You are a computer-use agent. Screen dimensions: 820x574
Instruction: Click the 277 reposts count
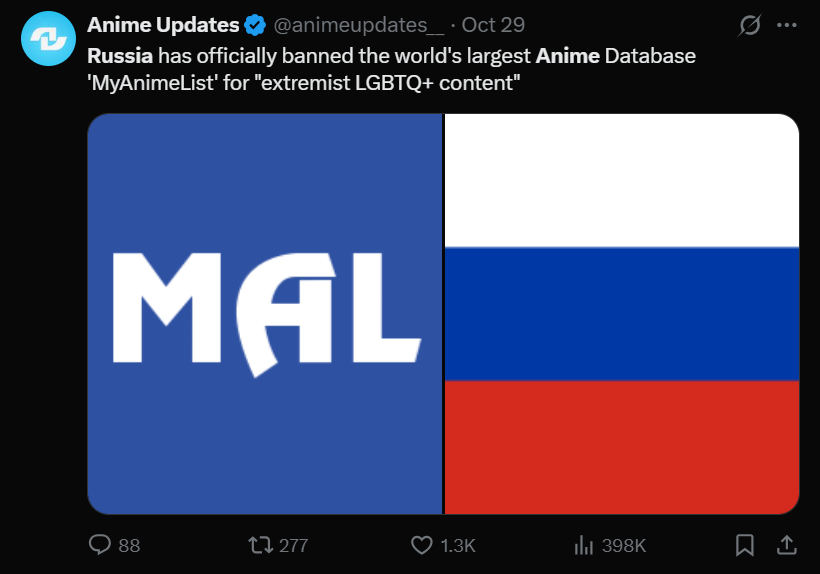point(293,546)
